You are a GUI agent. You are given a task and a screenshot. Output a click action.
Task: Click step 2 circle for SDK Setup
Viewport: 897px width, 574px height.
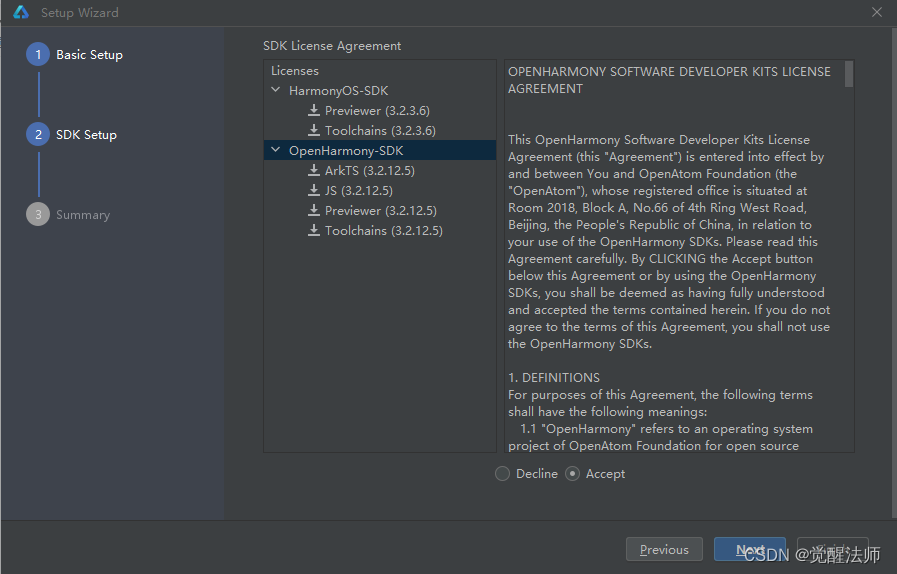[x=38, y=134]
